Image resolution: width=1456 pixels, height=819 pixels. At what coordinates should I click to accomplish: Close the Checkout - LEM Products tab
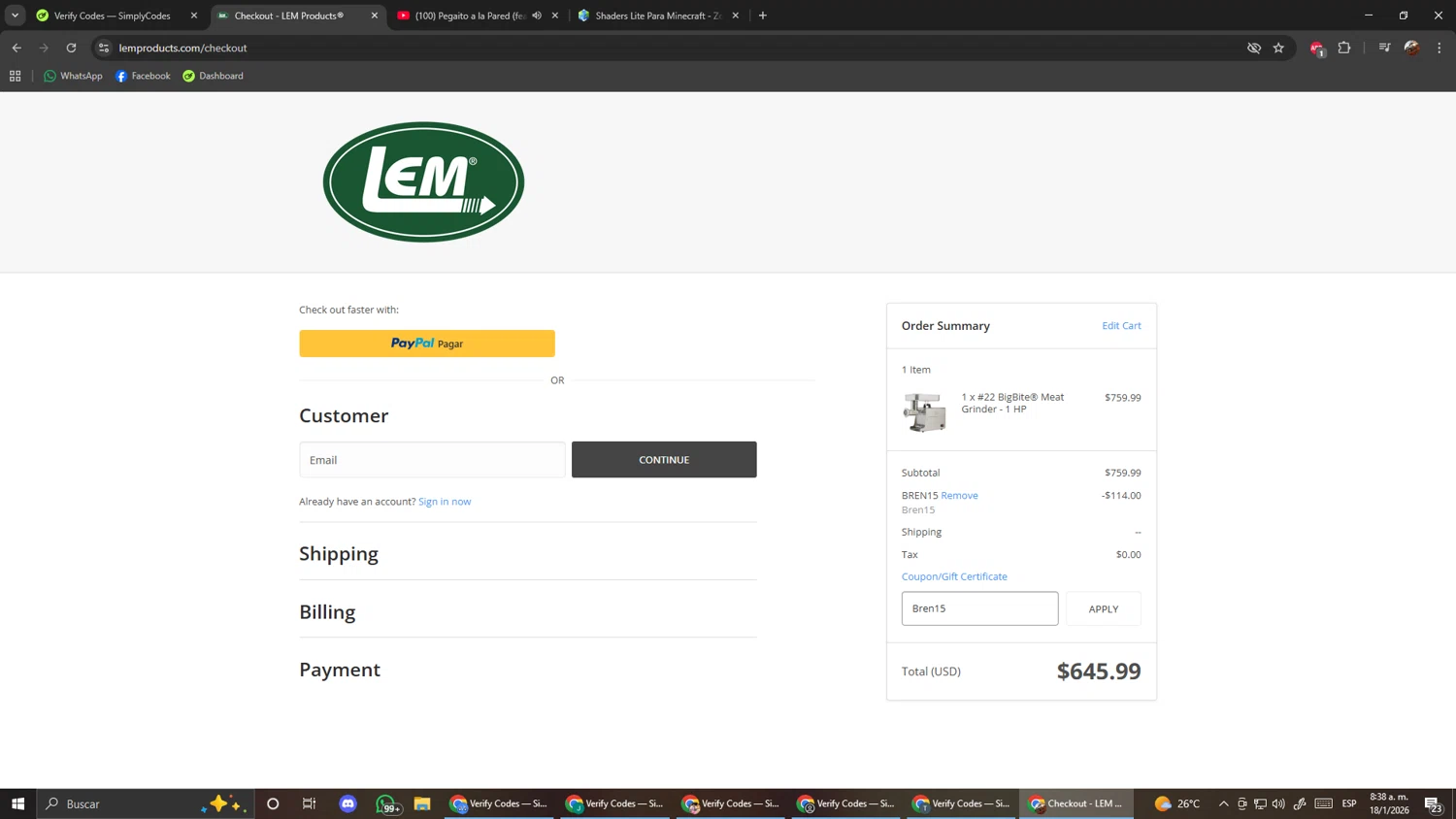click(375, 16)
